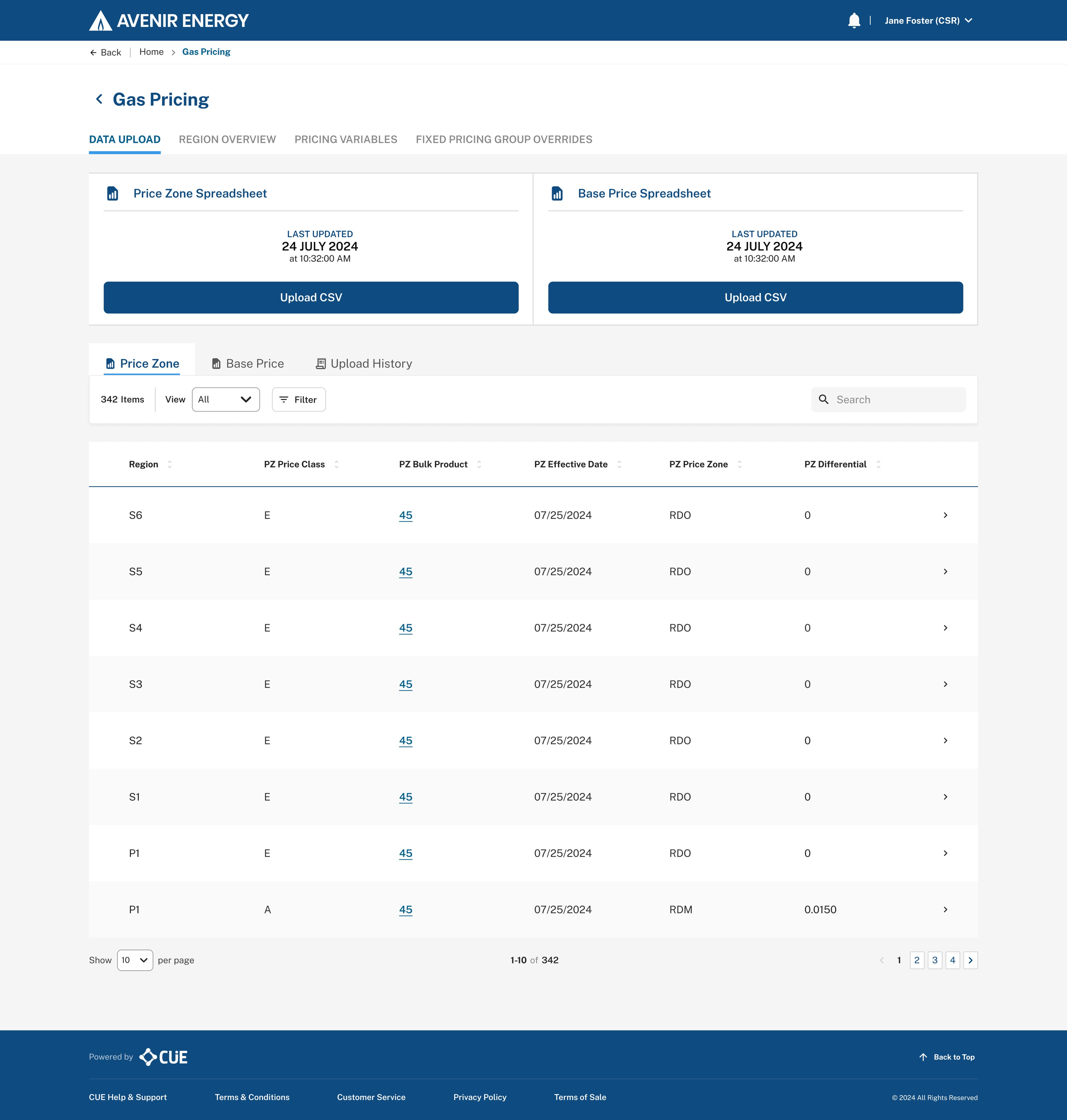Go to page 2

point(917,960)
